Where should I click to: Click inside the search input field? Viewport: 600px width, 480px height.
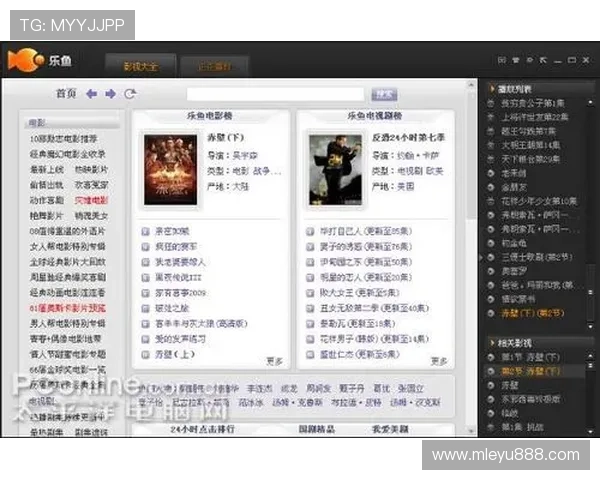(276, 94)
